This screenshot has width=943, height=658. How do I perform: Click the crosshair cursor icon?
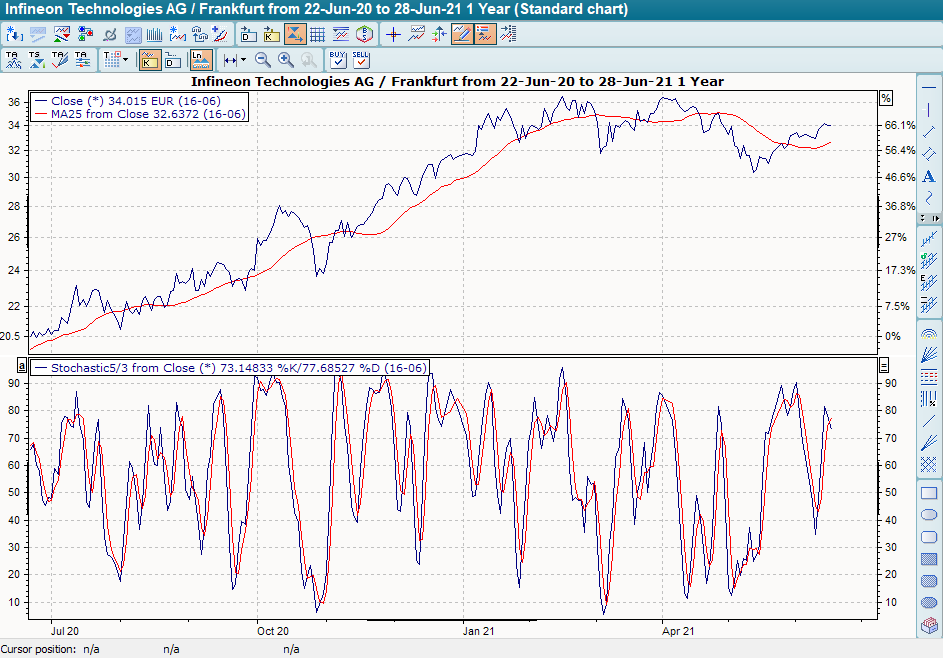(393, 34)
